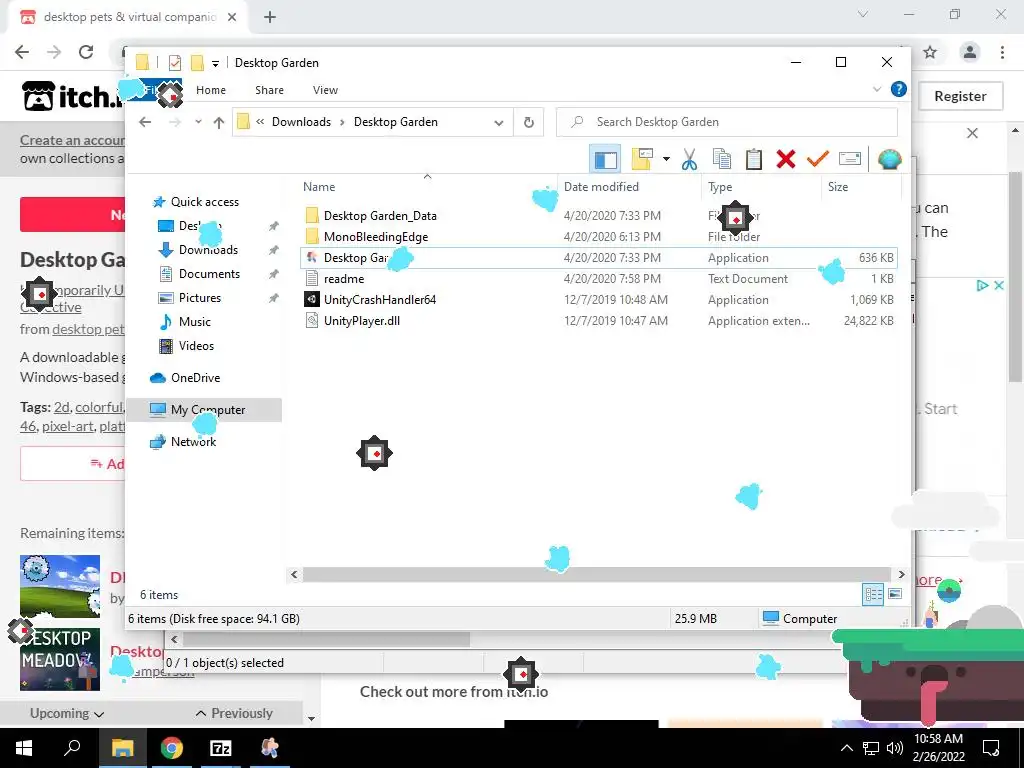The image size is (1024, 768).
Task: Click Downloads in the address breadcrumb
Action: (x=301, y=122)
